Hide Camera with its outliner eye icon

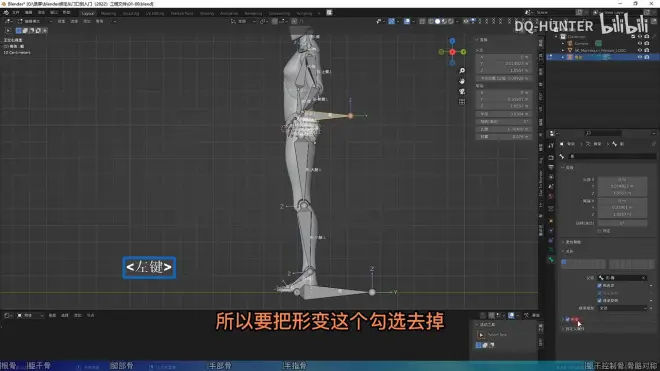click(640, 43)
